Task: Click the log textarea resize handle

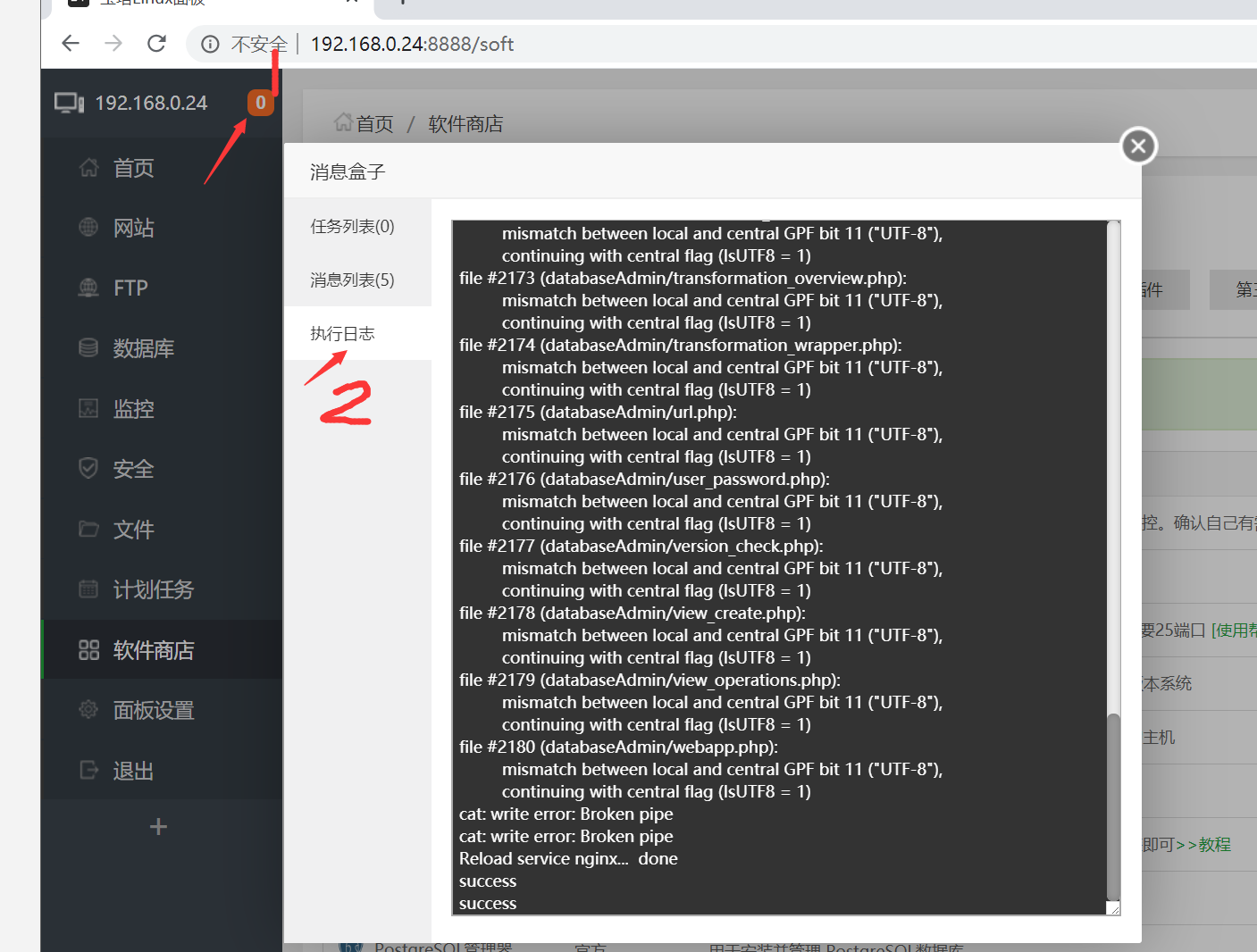Action: pyautogui.click(x=1113, y=908)
